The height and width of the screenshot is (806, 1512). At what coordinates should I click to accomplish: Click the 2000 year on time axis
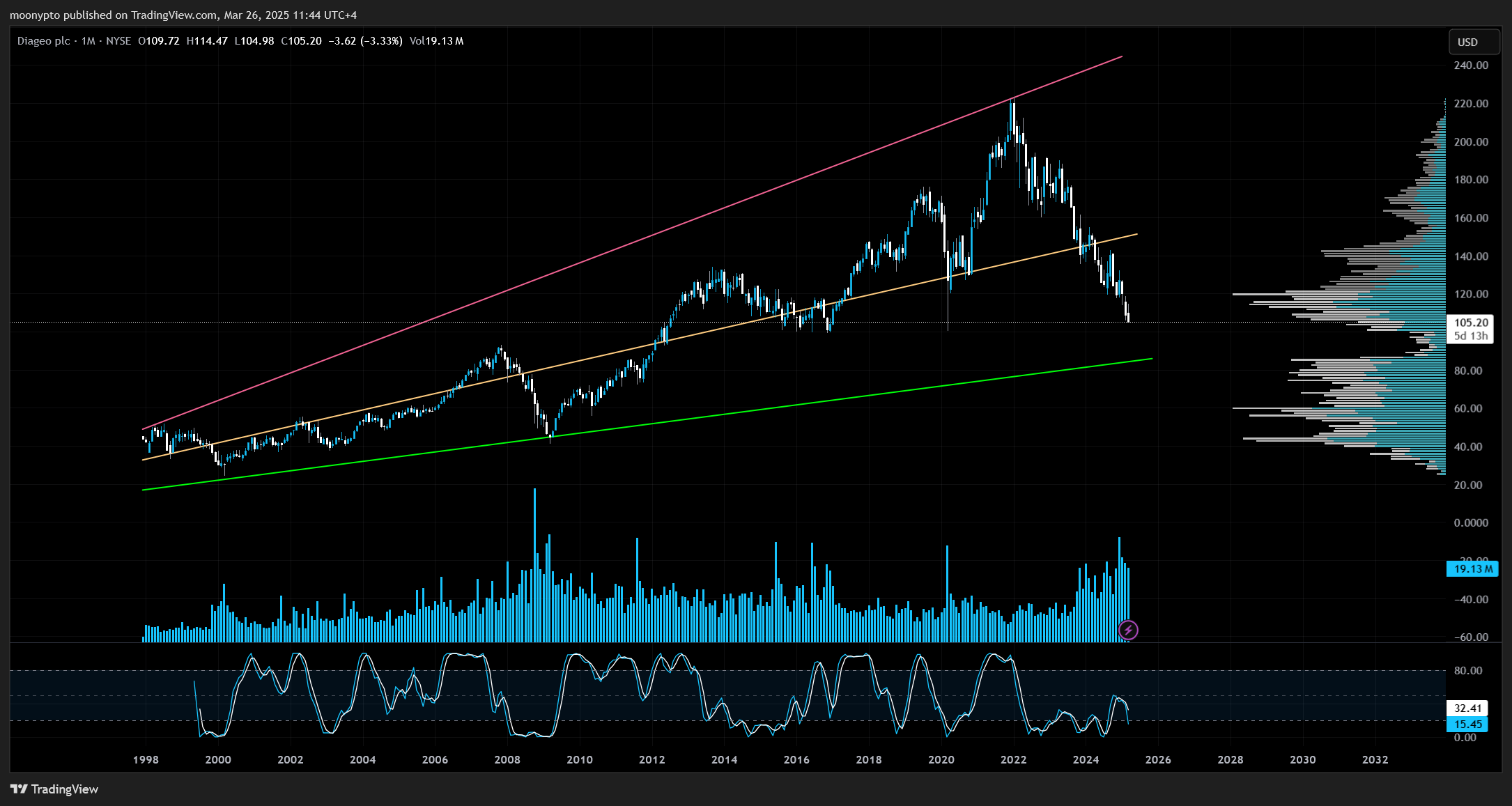[x=218, y=760]
